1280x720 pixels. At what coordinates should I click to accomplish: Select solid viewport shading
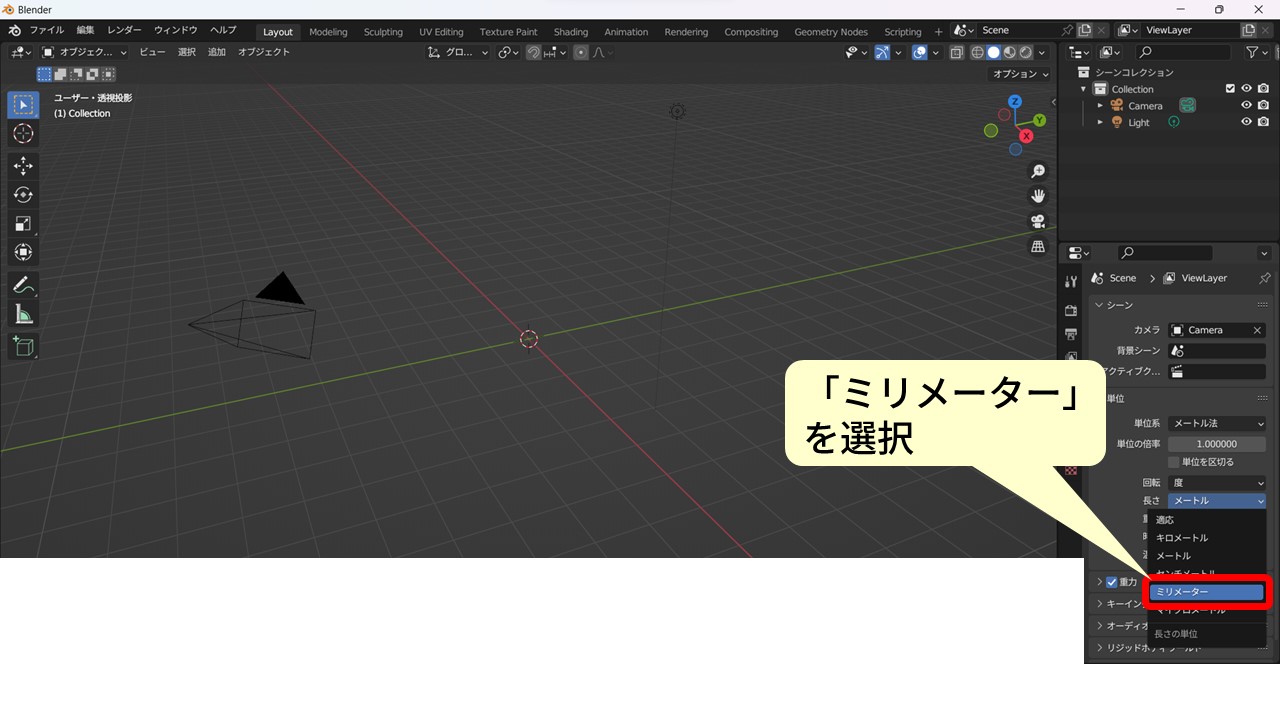[994, 52]
